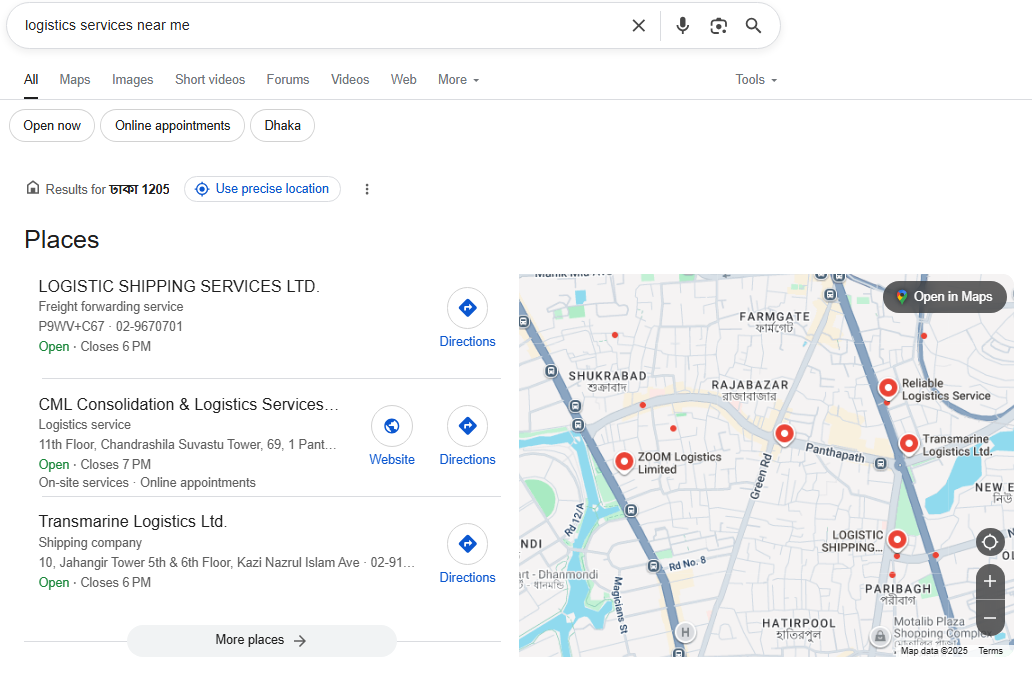Zoom out on the map
The width and height of the screenshot is (1032, 679).
point(989,618)
